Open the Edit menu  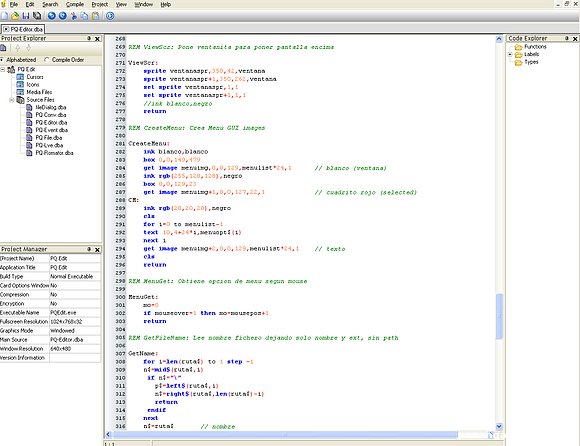[x=30, y=4]
